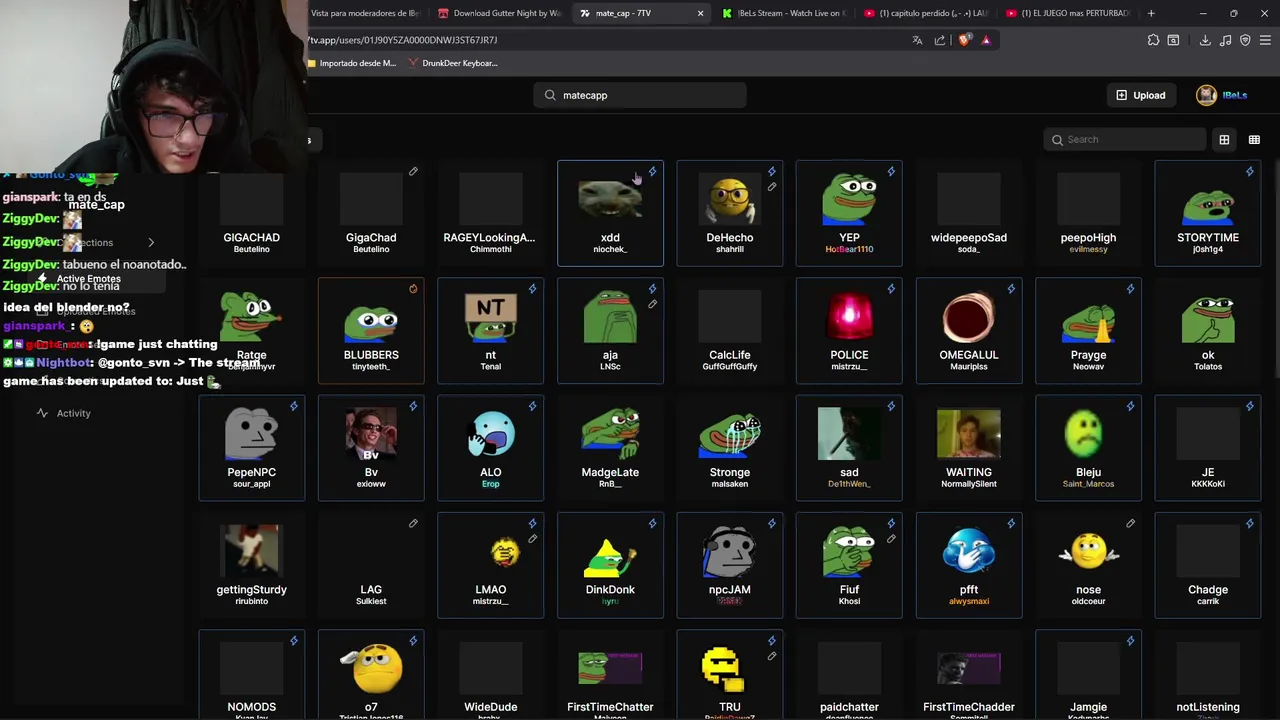The image size is (1280, 720).
Task: Click the IBeLs profile avatar
Action: [1206, 95]
